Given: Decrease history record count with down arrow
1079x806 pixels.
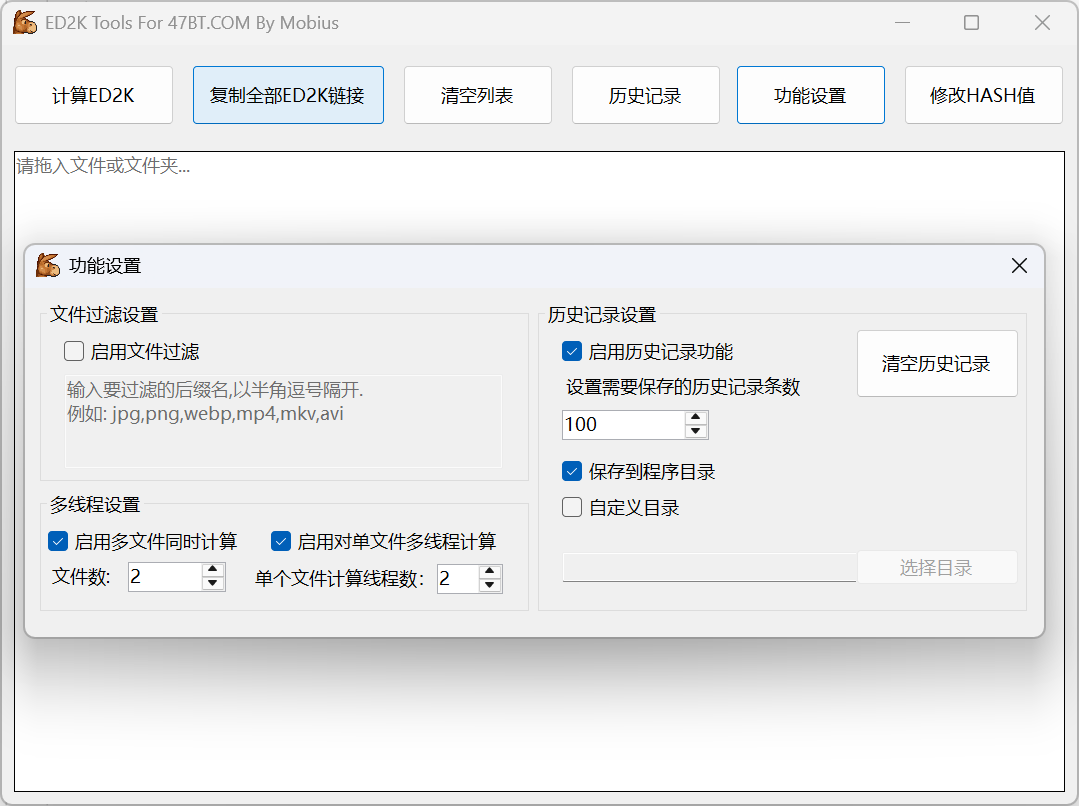Looking at the screenshot, I should [x=696, y=432].
